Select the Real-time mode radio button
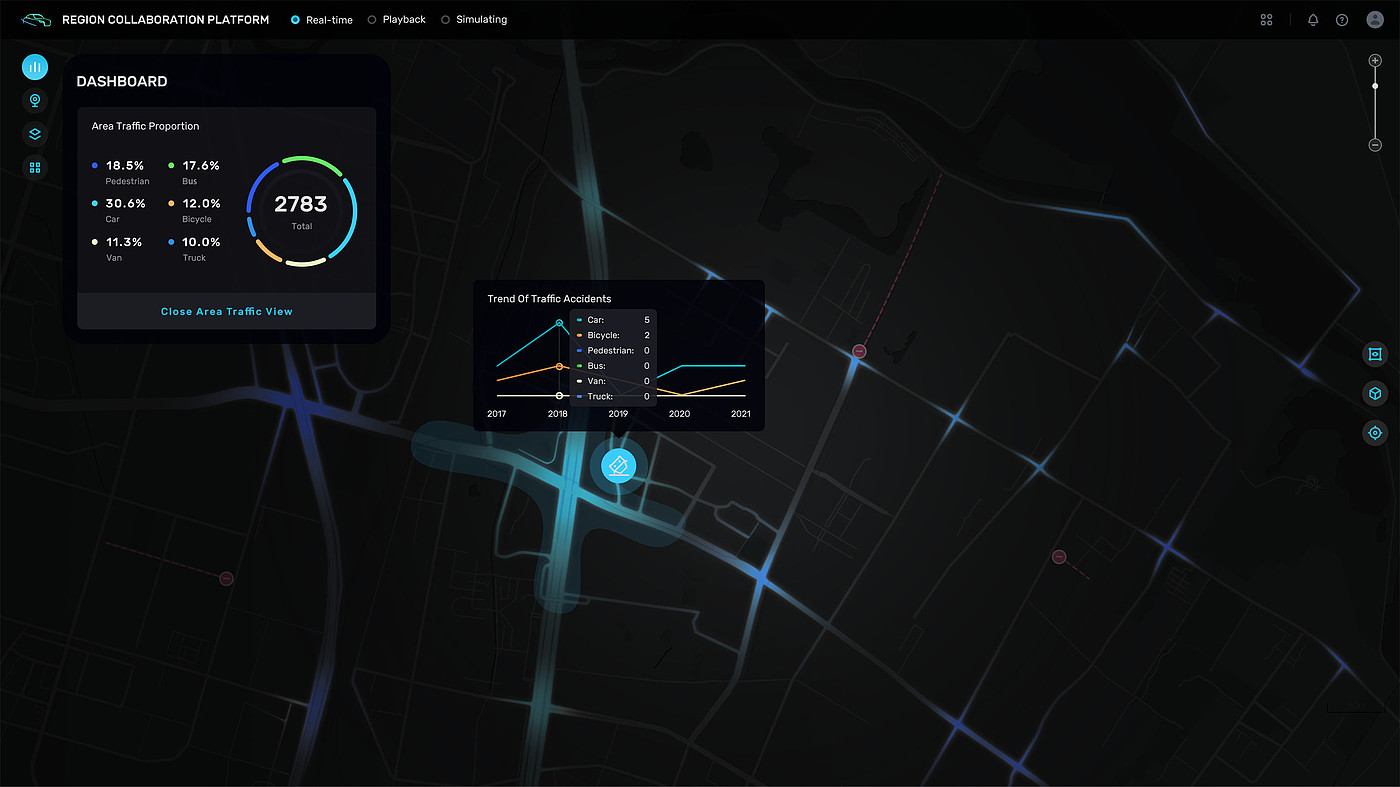The image size is (1400, 787). (x=295, y=20)
